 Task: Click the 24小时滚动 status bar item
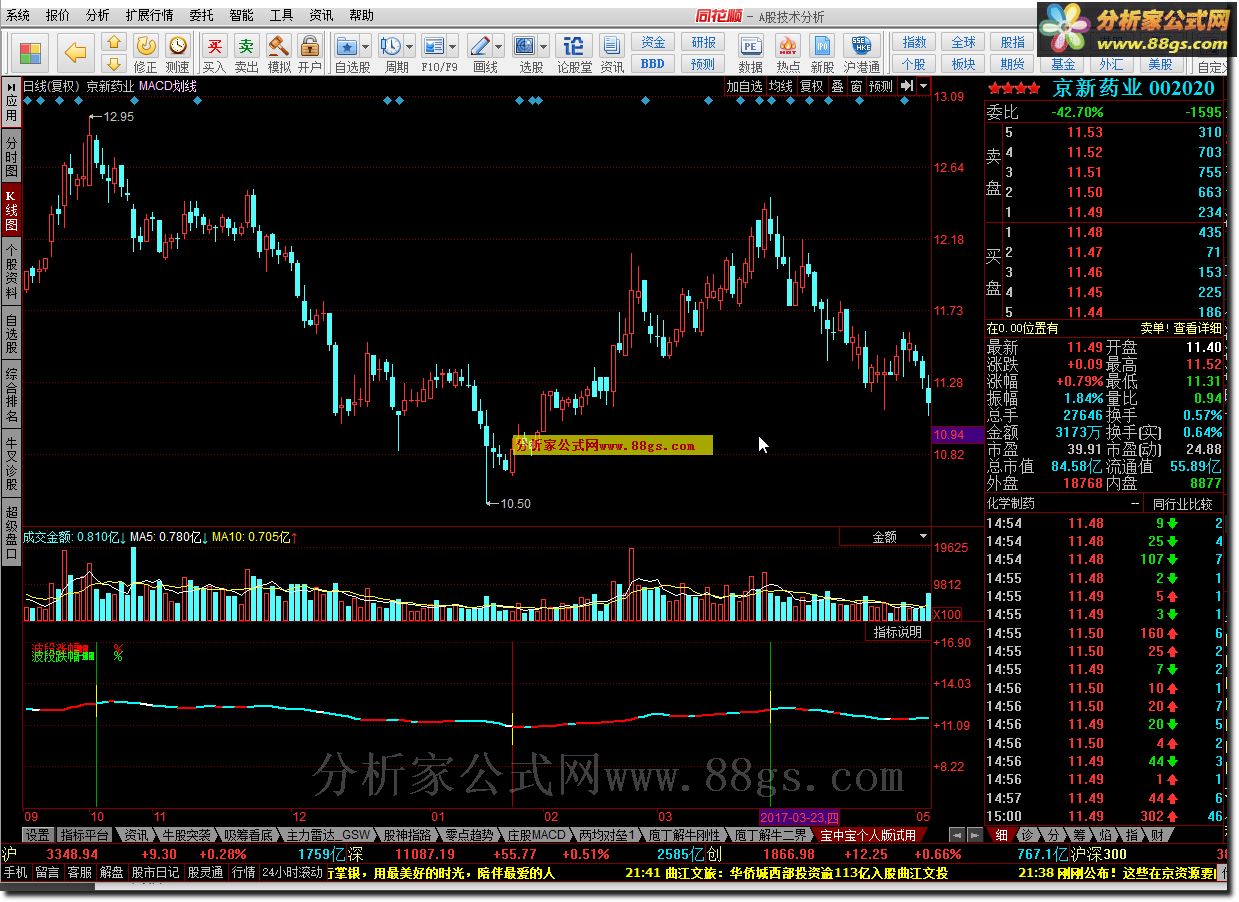(292, 872)
